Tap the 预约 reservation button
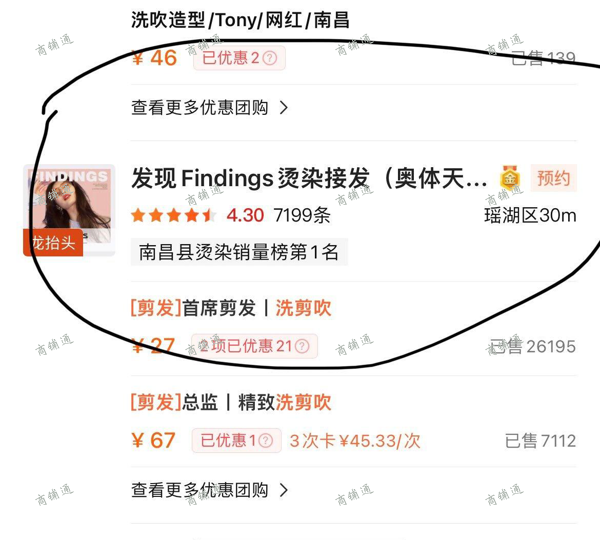600x540 pixels. 553,178
